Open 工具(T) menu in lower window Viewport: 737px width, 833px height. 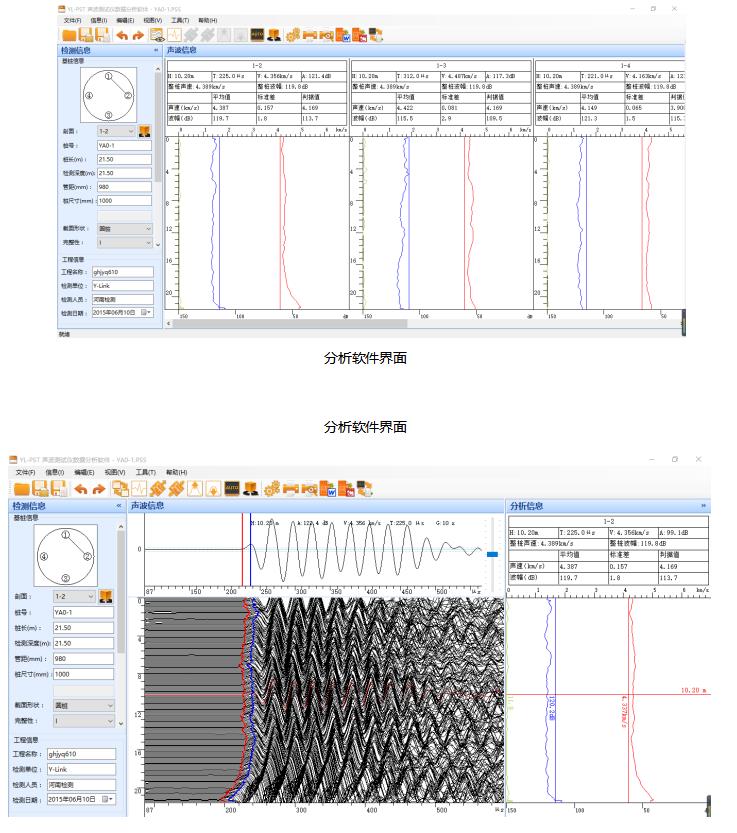point(146,472)
